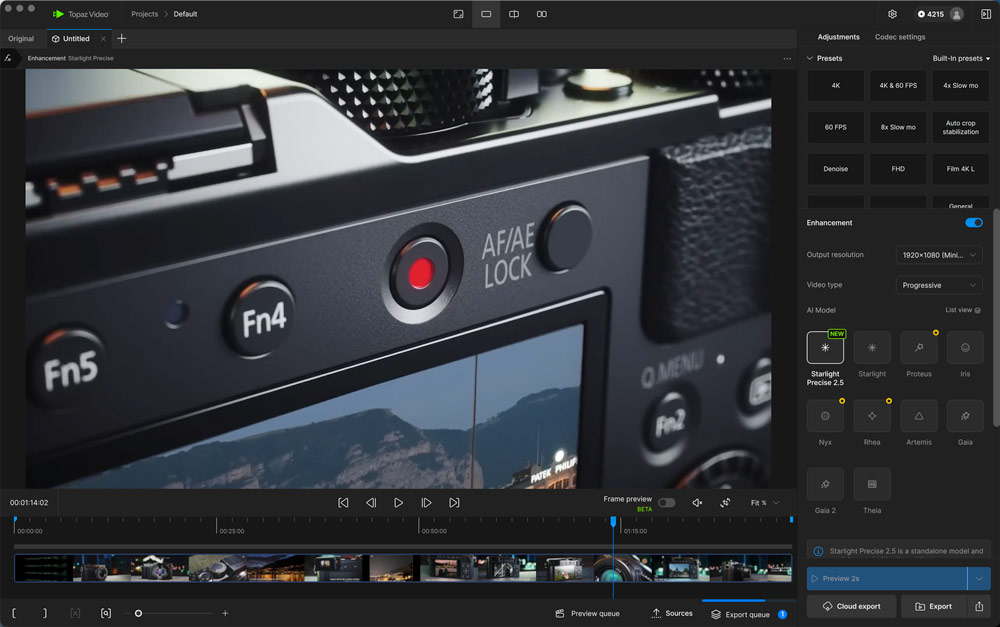This screenshot has height=627, width=1000.
Task: Click the Preview 2s button
Action: click(x=886, y=579)
